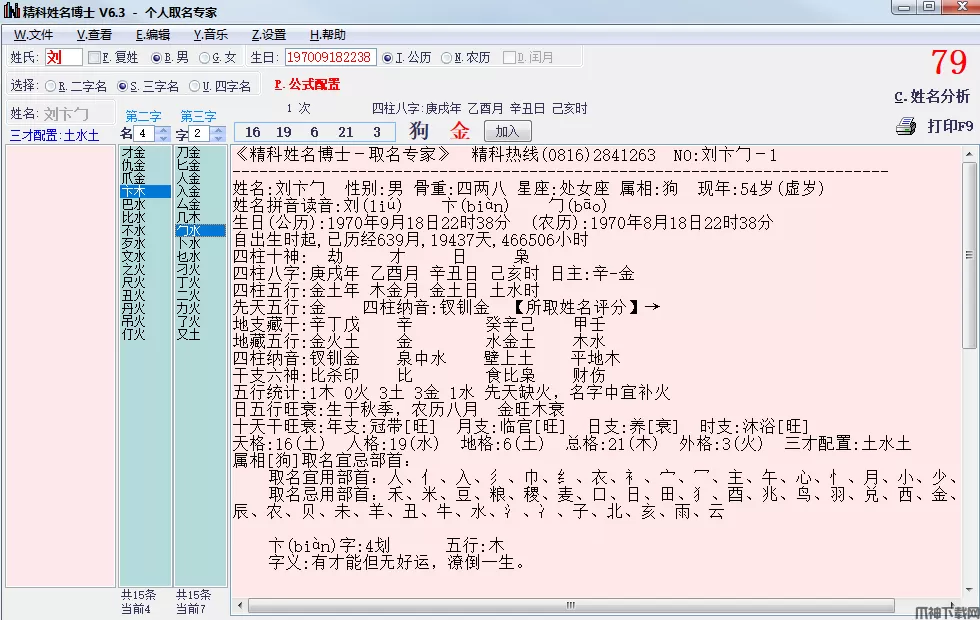Select 四字名 four-character name option
Screen dimensions: 980x620
(195, 86)
